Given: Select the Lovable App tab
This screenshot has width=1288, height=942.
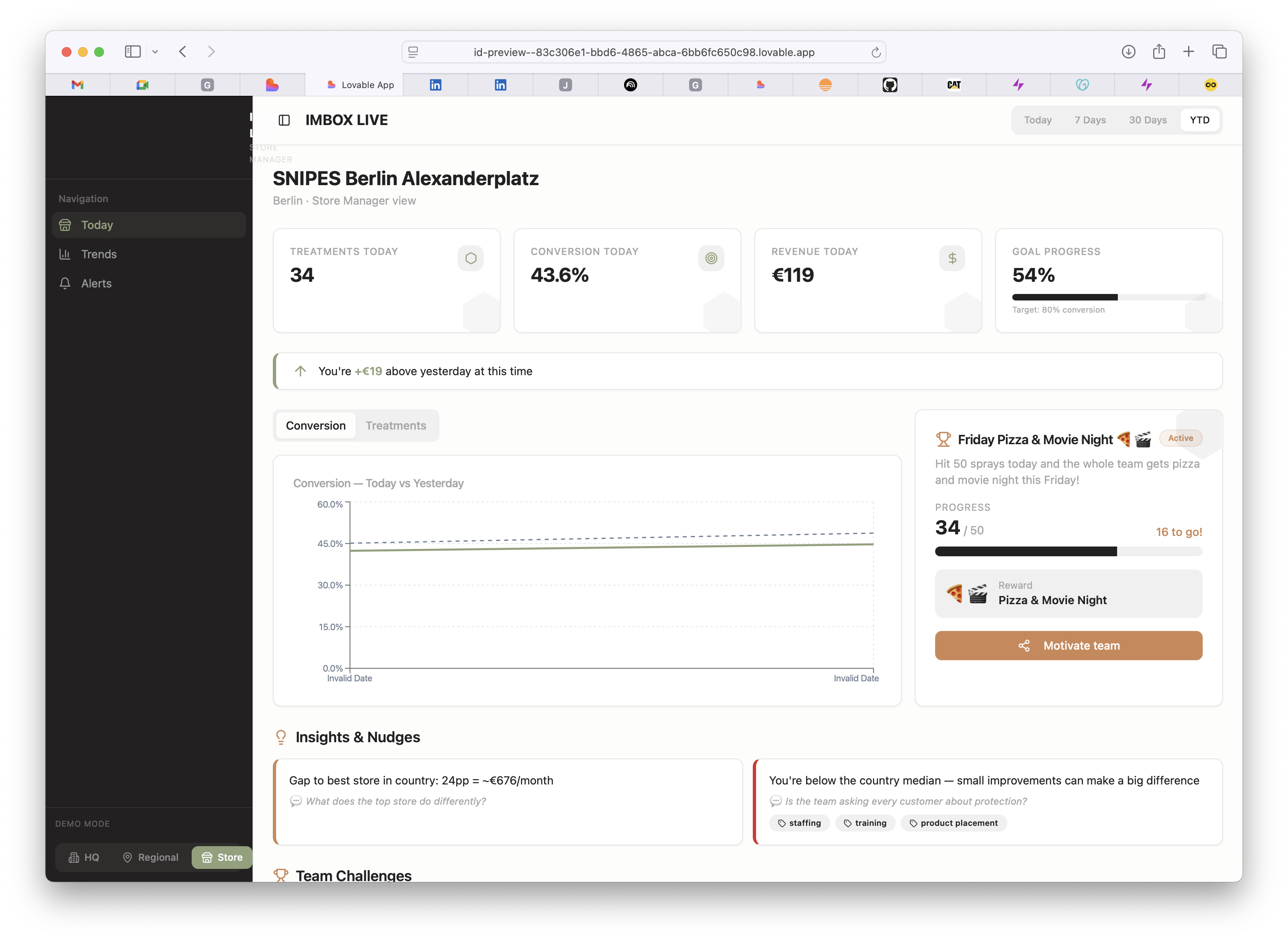Looking at the screenshot, I should 354,85.
